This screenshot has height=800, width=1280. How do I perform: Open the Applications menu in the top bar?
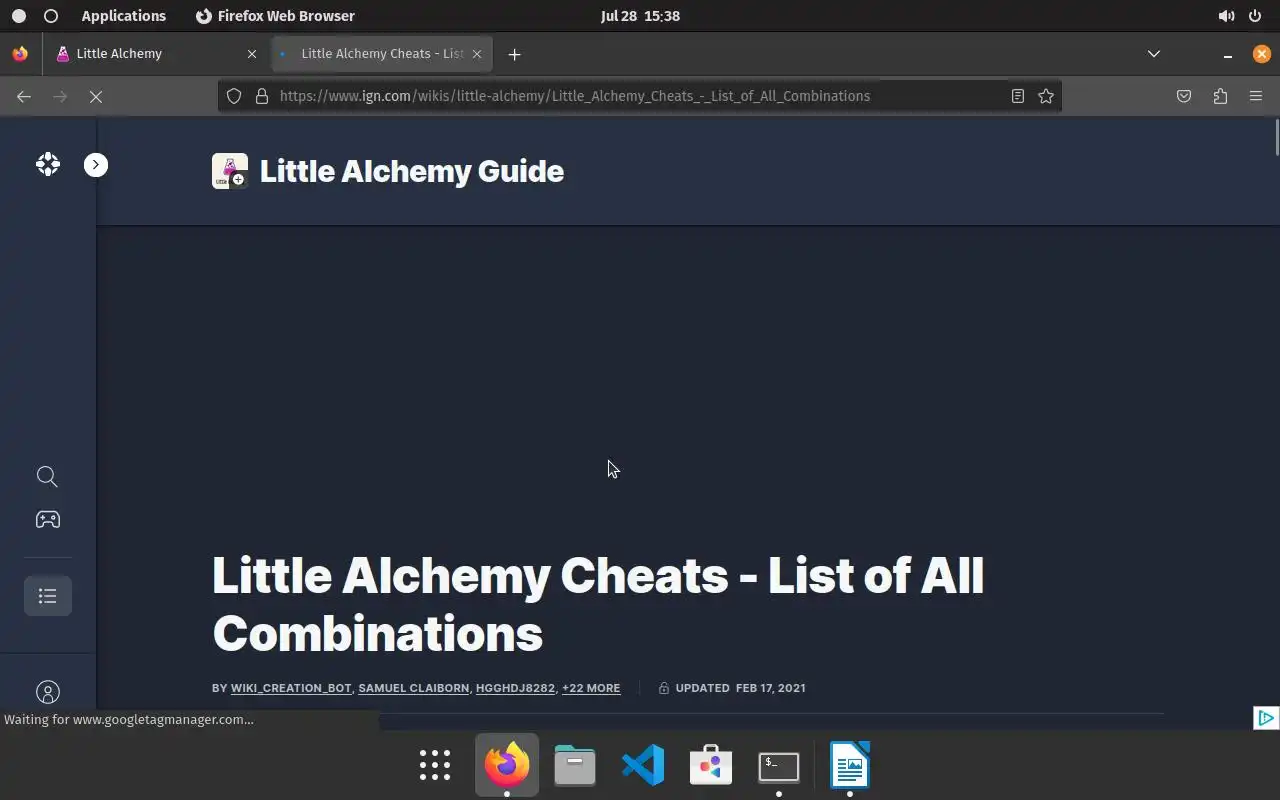[124, 16]
